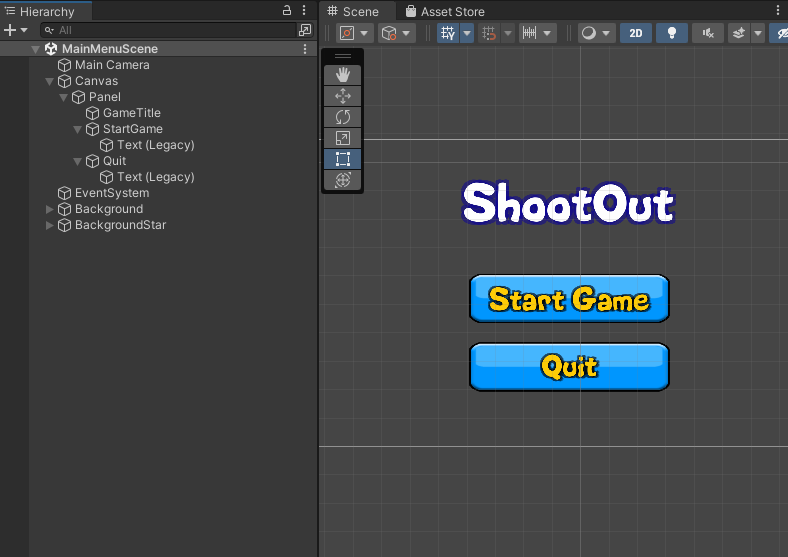This screenshot has width=788, height=557.
Task: Click the tool handle position (pivot) icon
Action: click(347, 33)
